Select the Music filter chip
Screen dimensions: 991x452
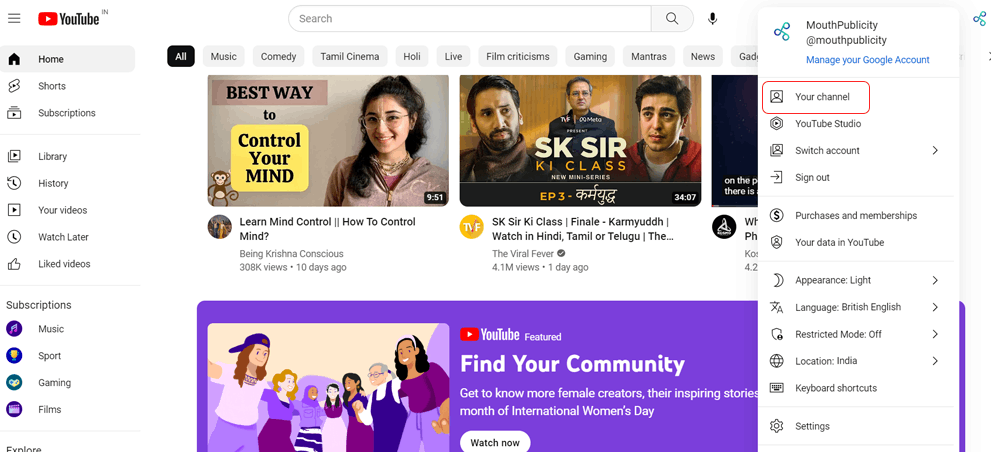click(x=224, y=56)
